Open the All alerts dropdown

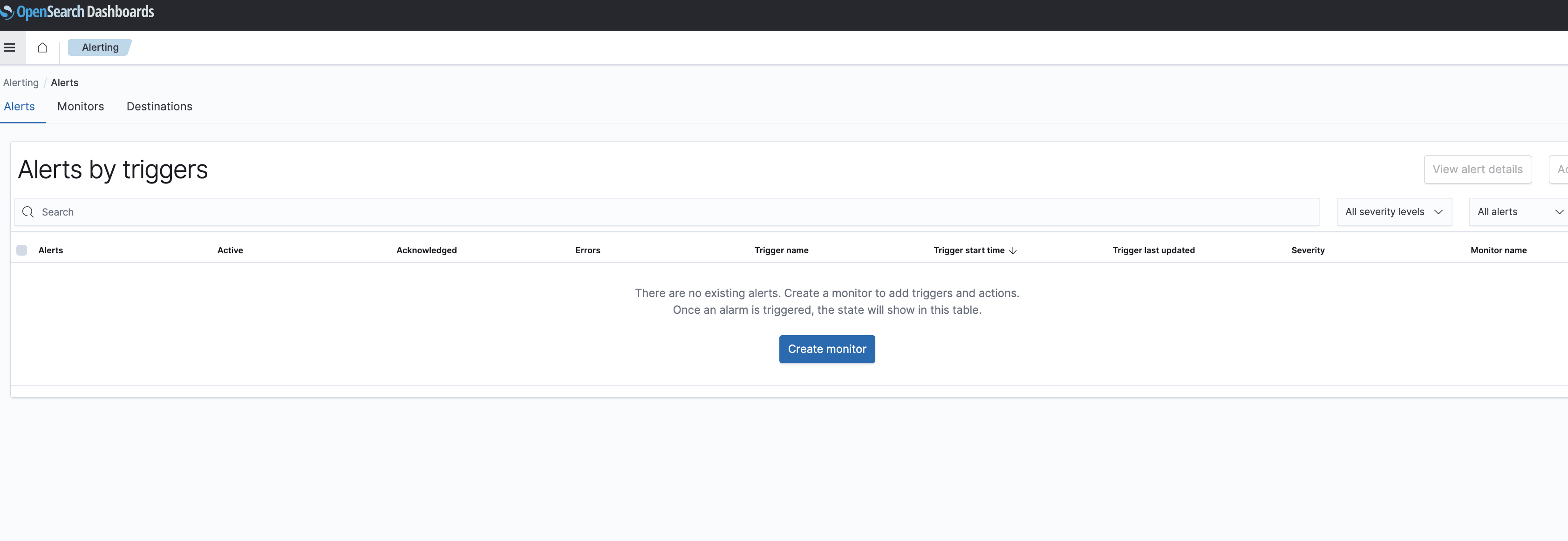tap(1516, 212)
